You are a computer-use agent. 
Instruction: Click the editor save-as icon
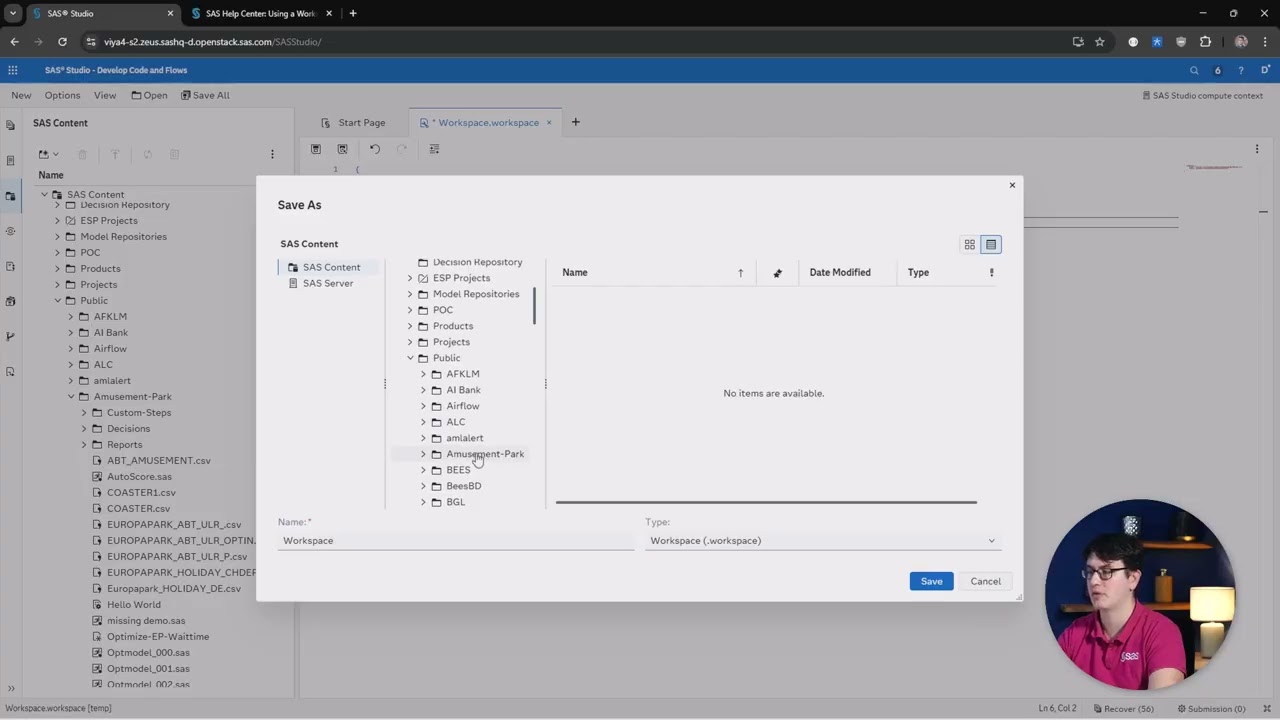pos(342,149)
